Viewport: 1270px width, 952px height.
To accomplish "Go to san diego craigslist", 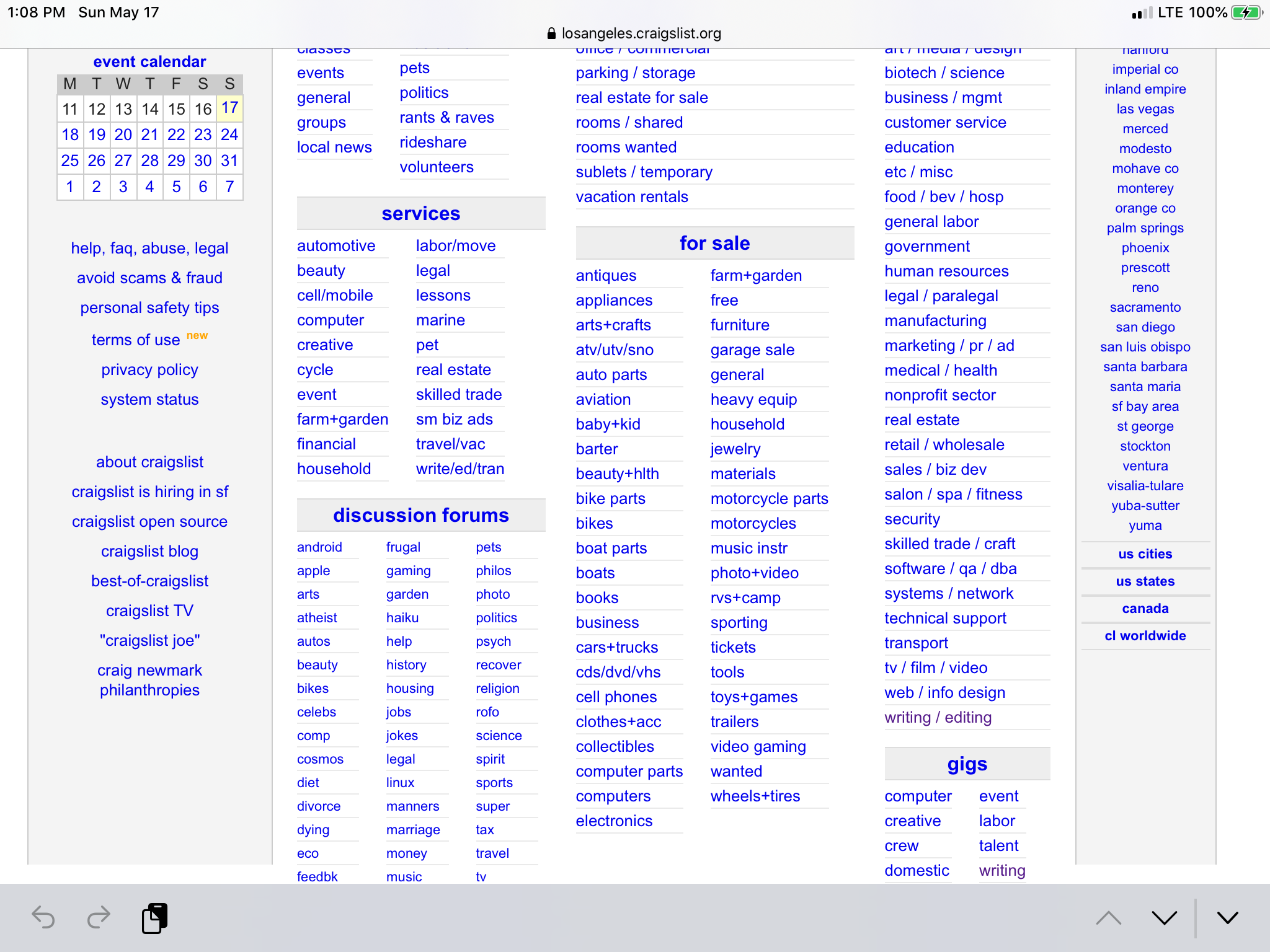I will [1145, 327].
